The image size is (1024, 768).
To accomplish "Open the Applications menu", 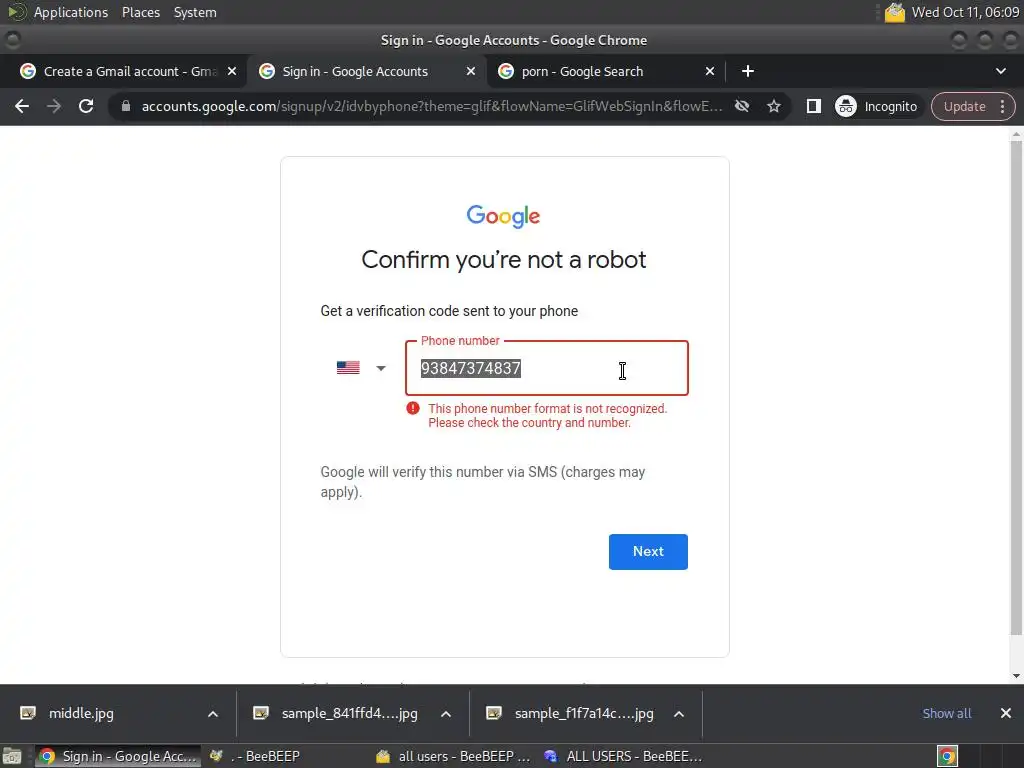I will pos(71,12).
